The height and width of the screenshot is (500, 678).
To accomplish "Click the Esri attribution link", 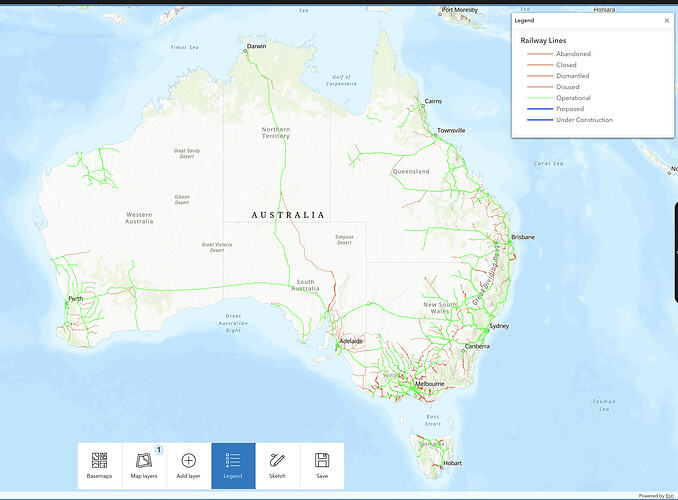I will click(669, 496).
